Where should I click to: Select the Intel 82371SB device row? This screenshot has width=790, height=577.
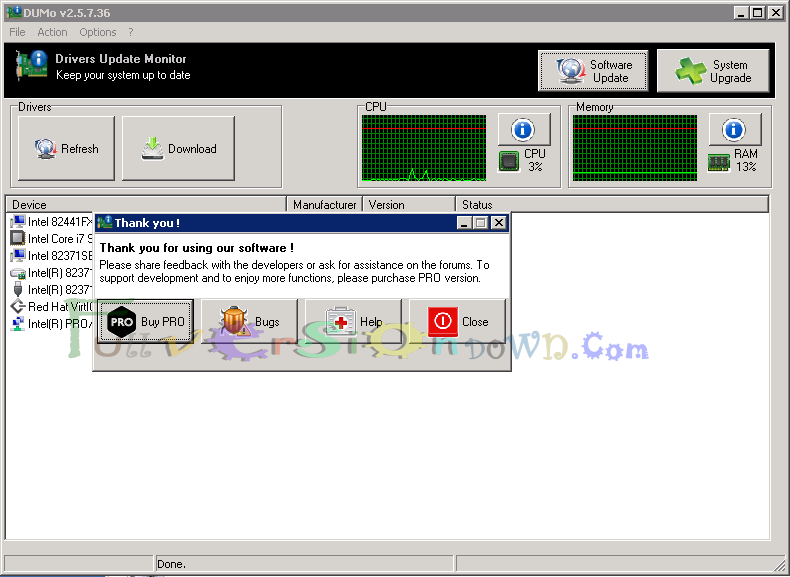pyautogui.click(x=51, y=255)
